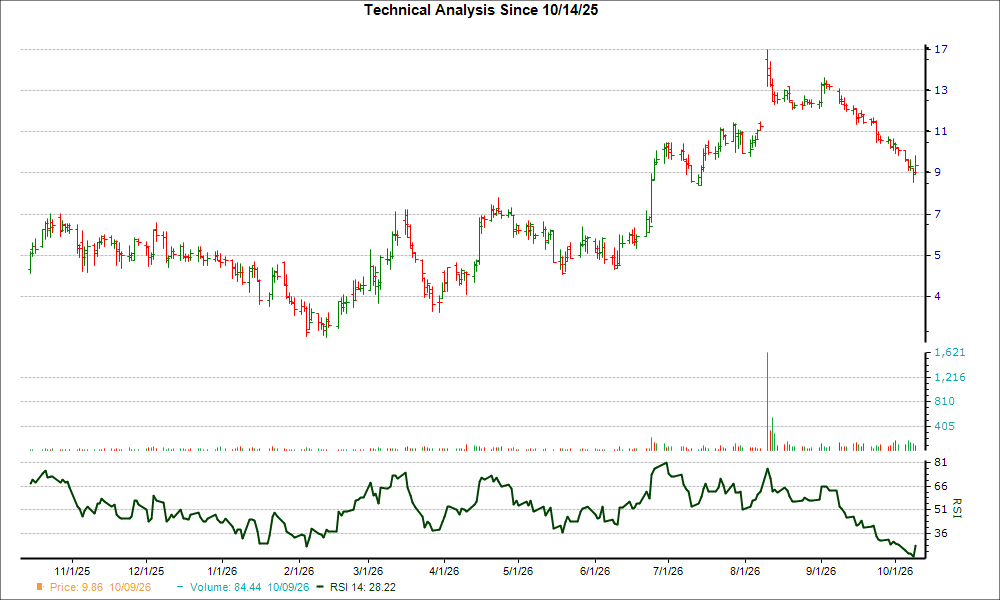Click the price axis label 9
The width and height of the screenshot is (1000, 600).
tap(938, 173)
